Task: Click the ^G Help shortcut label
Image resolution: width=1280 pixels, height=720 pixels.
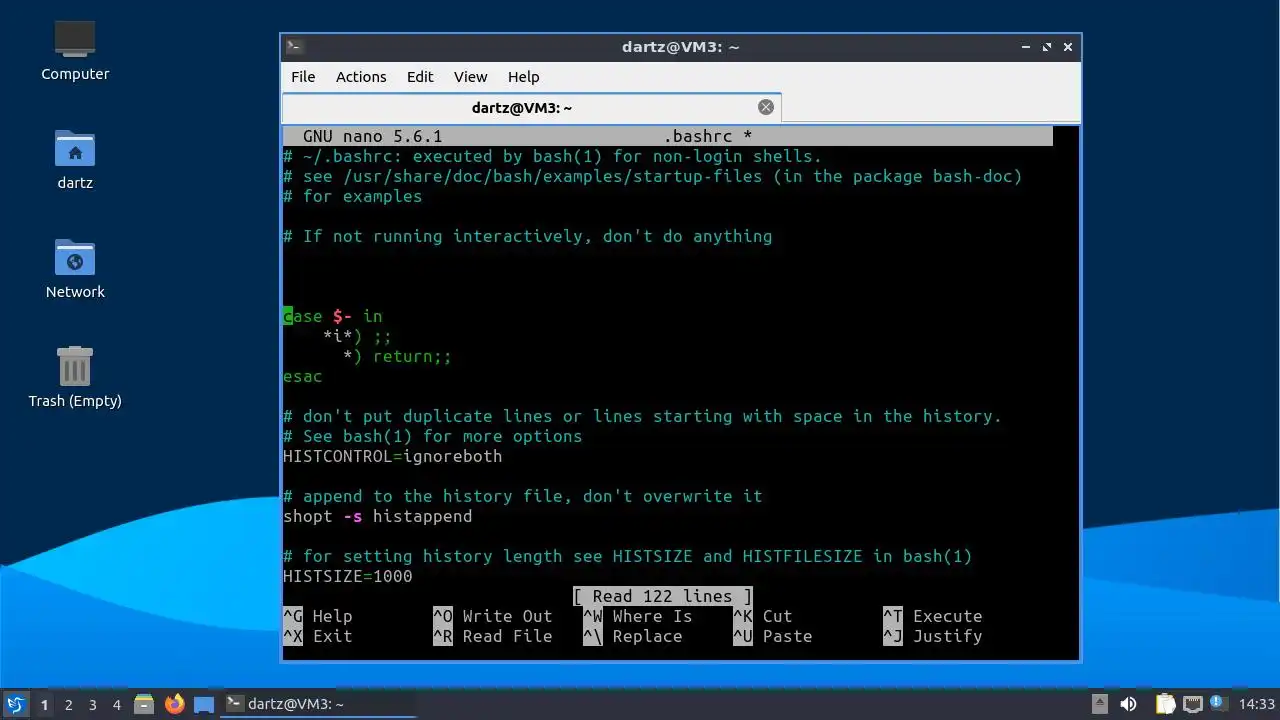Action: click(318, 616)
